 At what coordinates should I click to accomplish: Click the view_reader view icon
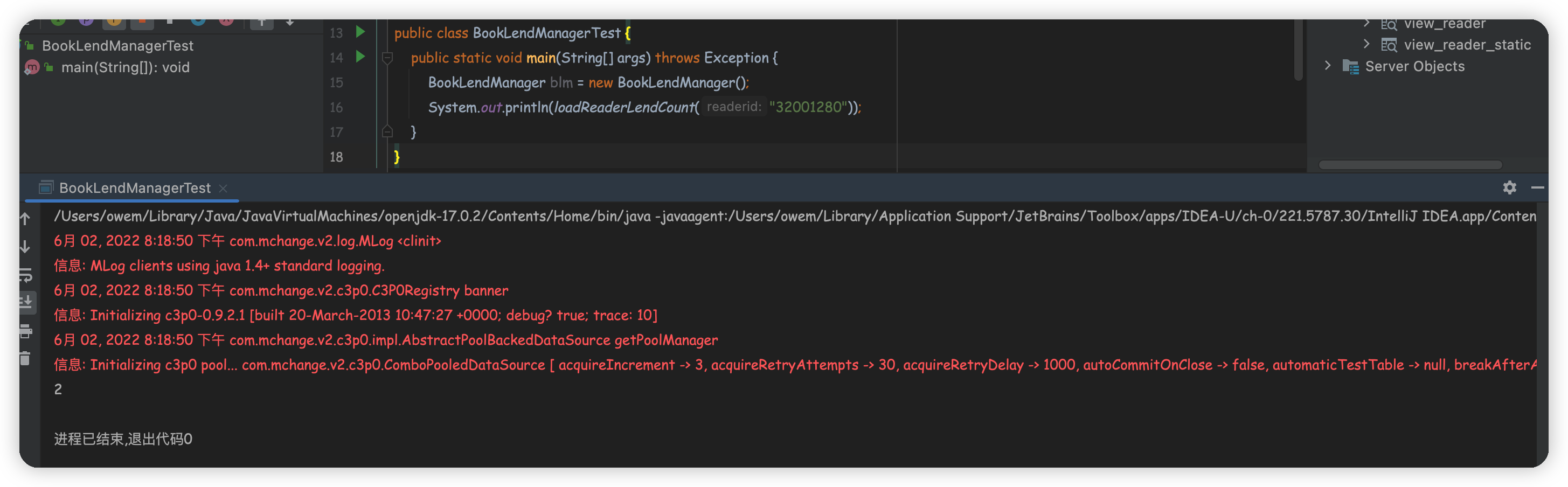click(1389, 24)
